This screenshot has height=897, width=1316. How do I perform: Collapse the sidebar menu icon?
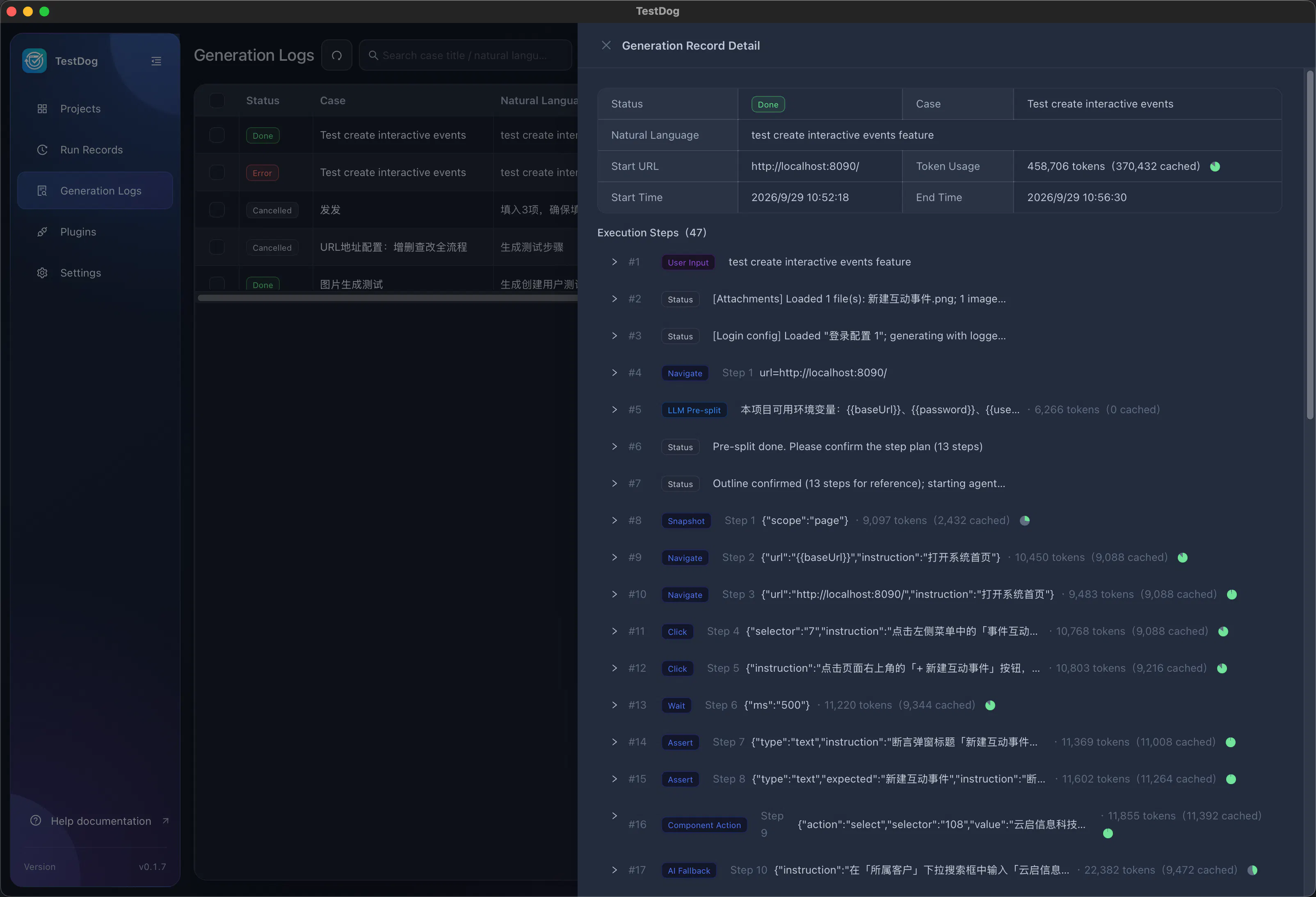point(156,61)
